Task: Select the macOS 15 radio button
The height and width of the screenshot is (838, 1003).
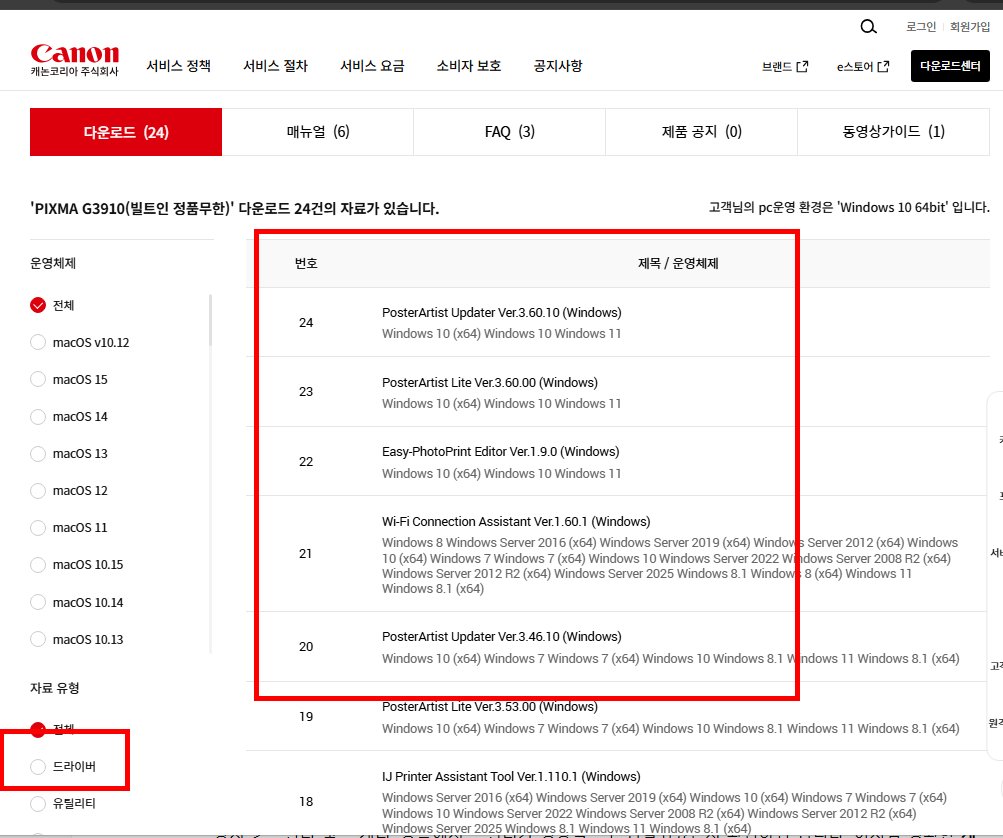Action: (x=37, y=379)
